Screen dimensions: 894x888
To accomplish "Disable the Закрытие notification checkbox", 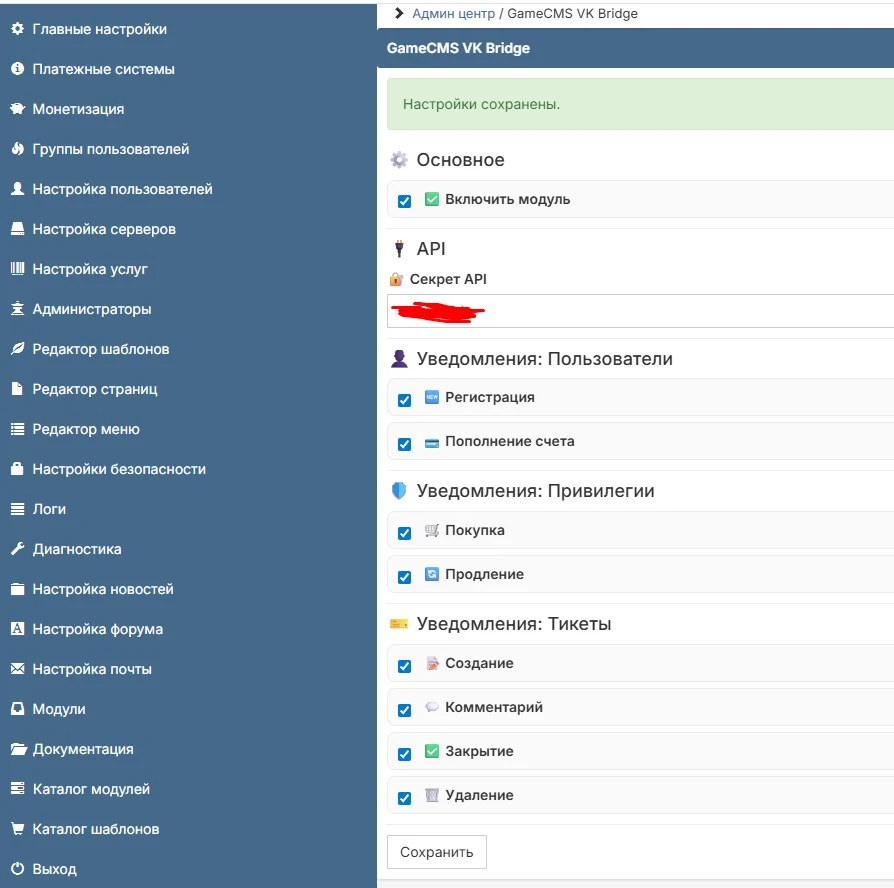I will [x=404, y=754].
